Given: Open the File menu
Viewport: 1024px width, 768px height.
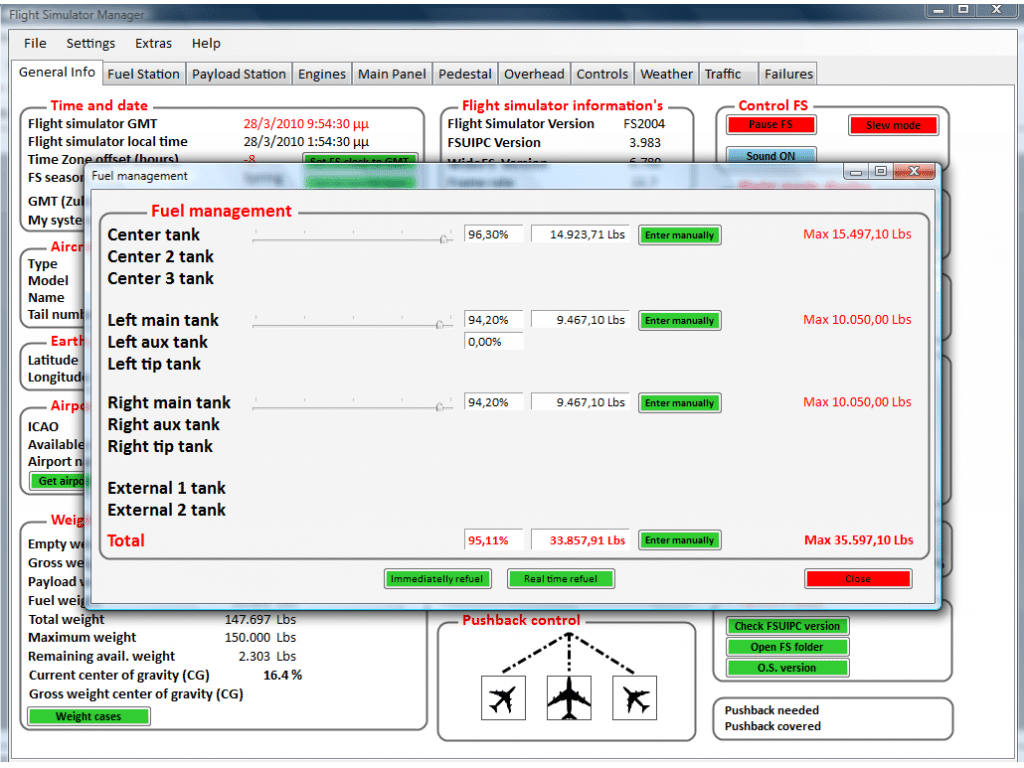Looking at the screenshot, I should 35,44.
